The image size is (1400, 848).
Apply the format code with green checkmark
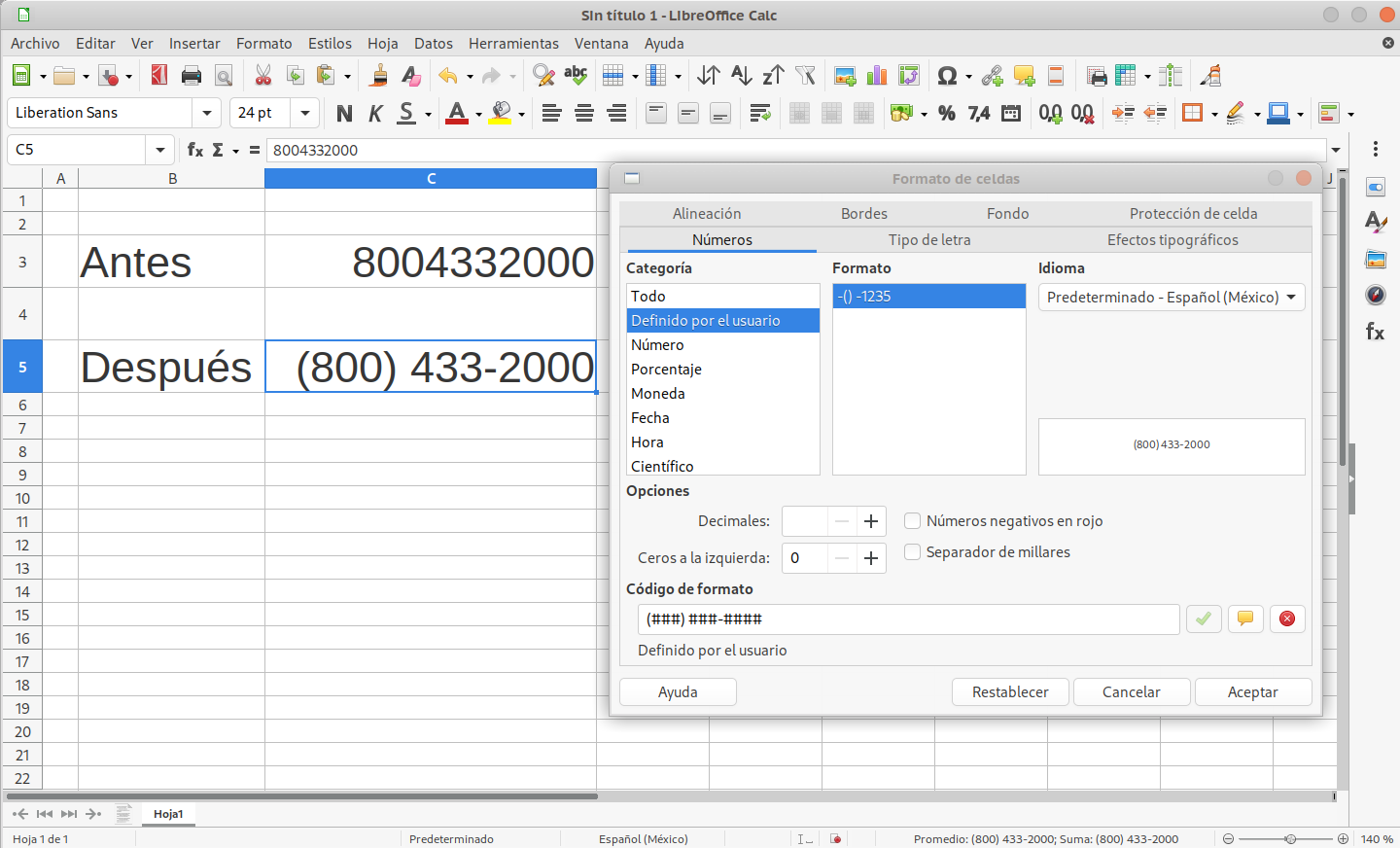click(1203, 618)
